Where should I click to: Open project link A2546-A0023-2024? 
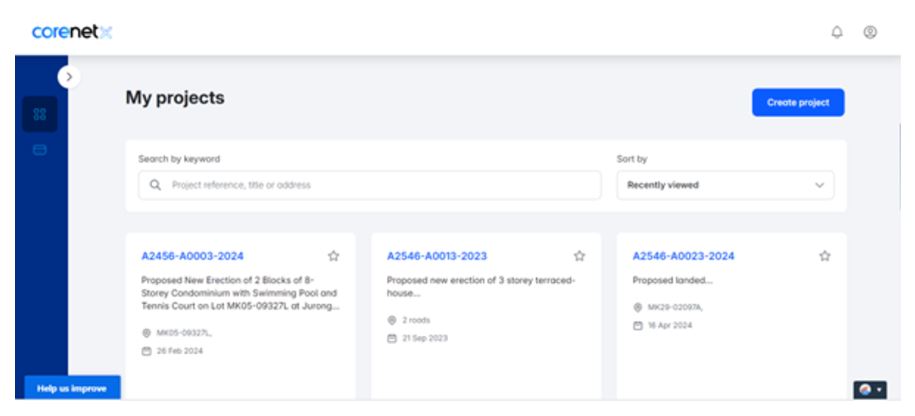click(683, 256)
